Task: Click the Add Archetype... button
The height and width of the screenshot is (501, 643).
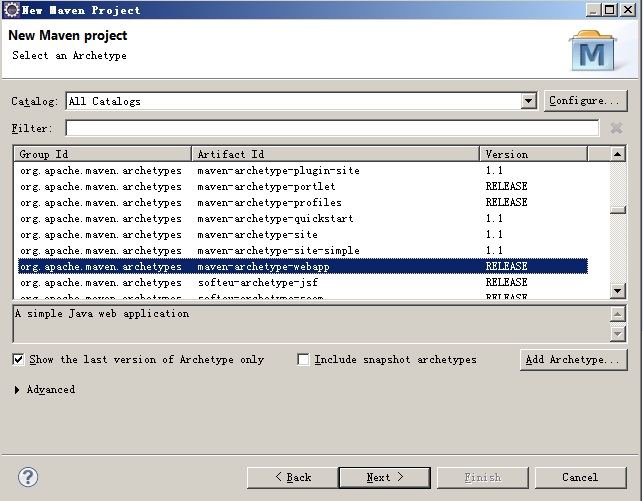Action: point(573,360)
